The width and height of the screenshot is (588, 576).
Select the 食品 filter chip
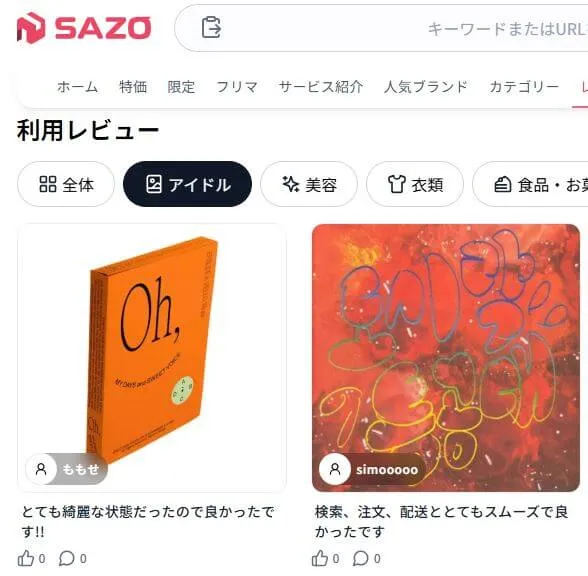pos(530,184)
